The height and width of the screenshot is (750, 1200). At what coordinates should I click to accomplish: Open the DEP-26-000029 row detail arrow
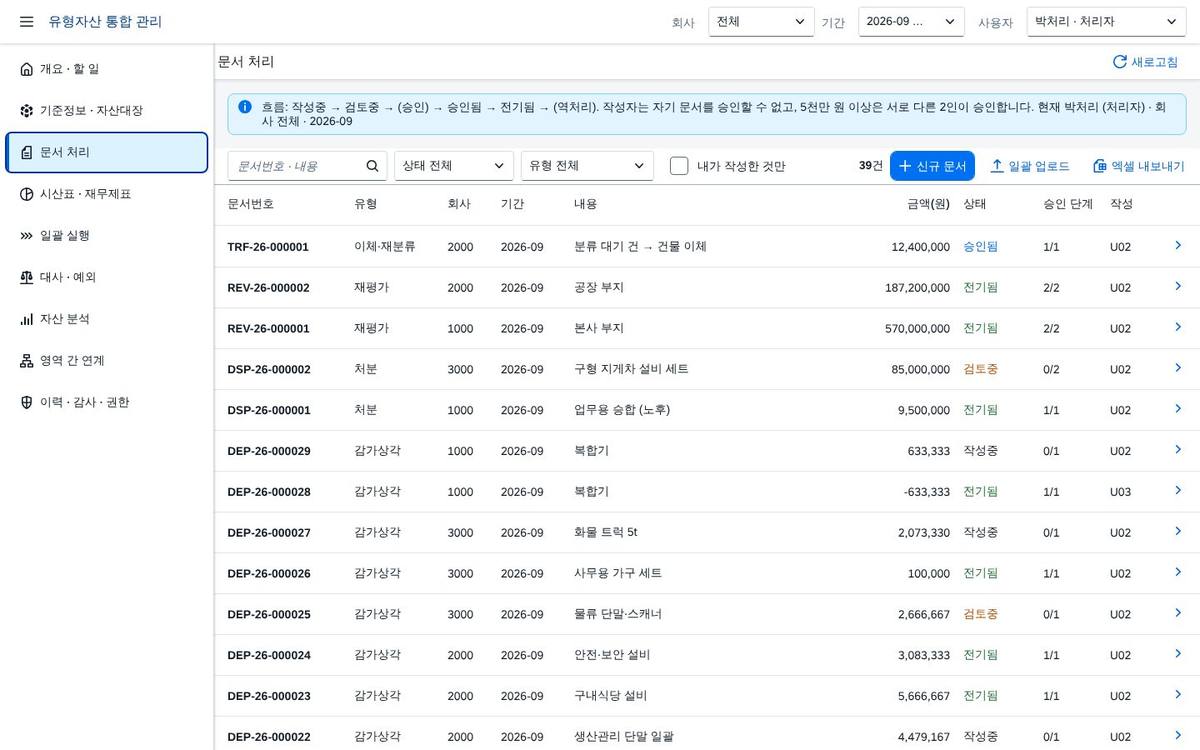[x=1178, y=450]
